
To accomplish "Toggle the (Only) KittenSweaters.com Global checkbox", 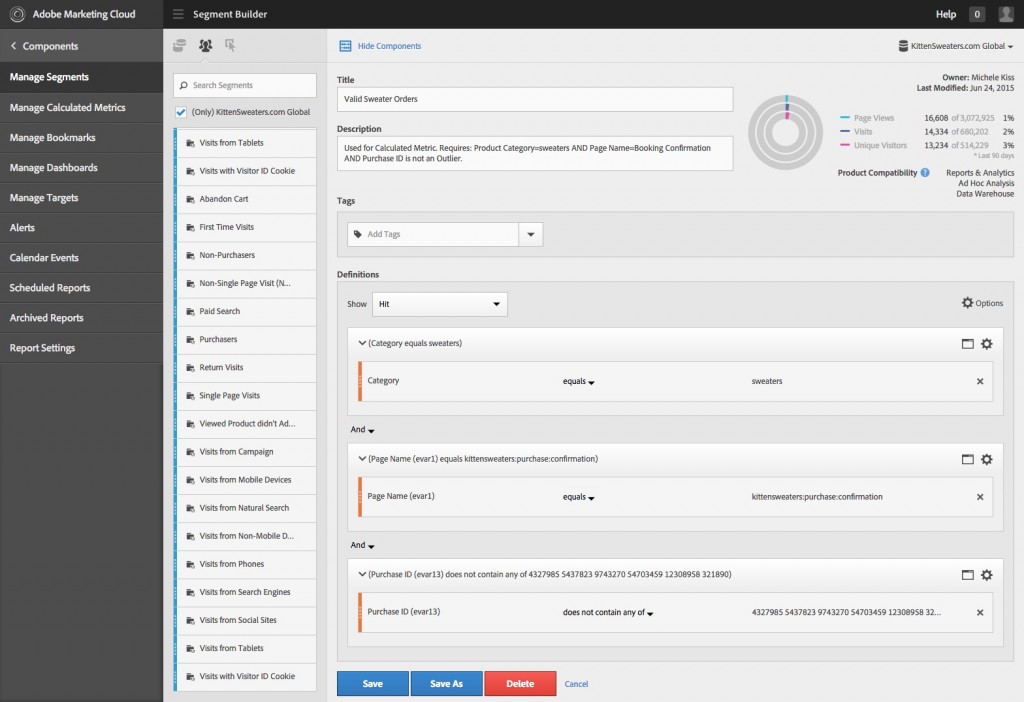I will (x=181, y=112).
